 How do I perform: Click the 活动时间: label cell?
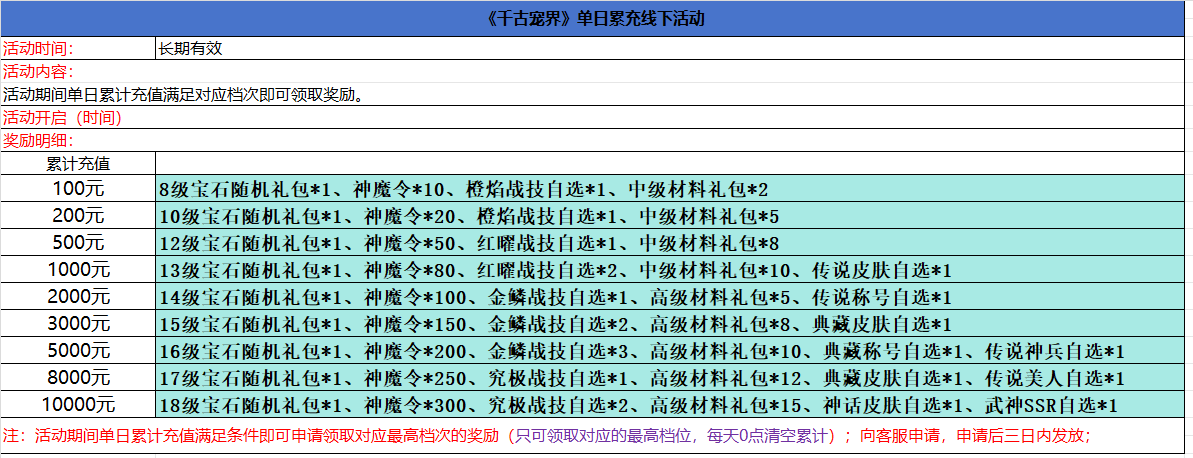click(x=78, y=49)
